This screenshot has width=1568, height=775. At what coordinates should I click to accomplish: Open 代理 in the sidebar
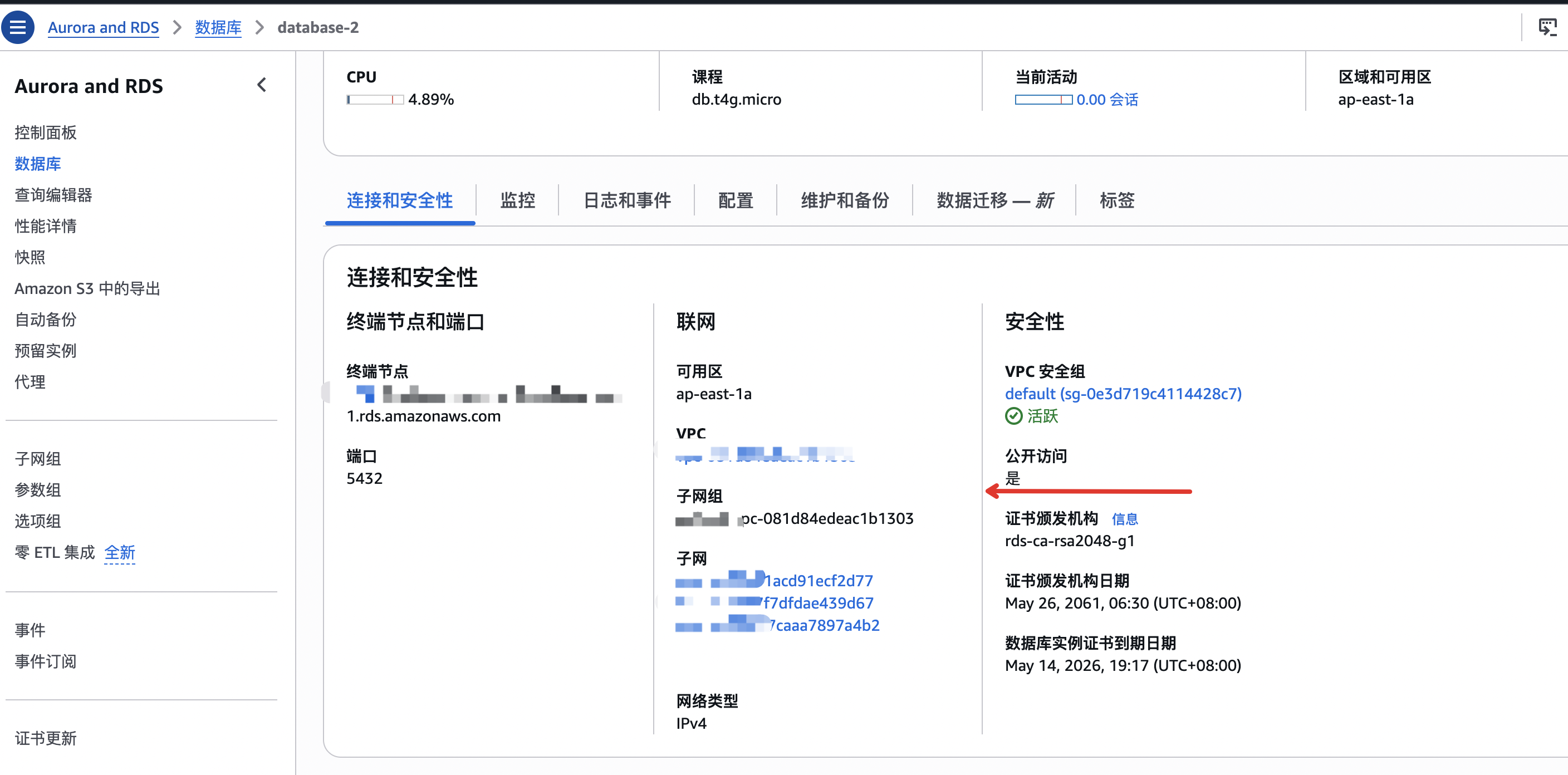30,382
